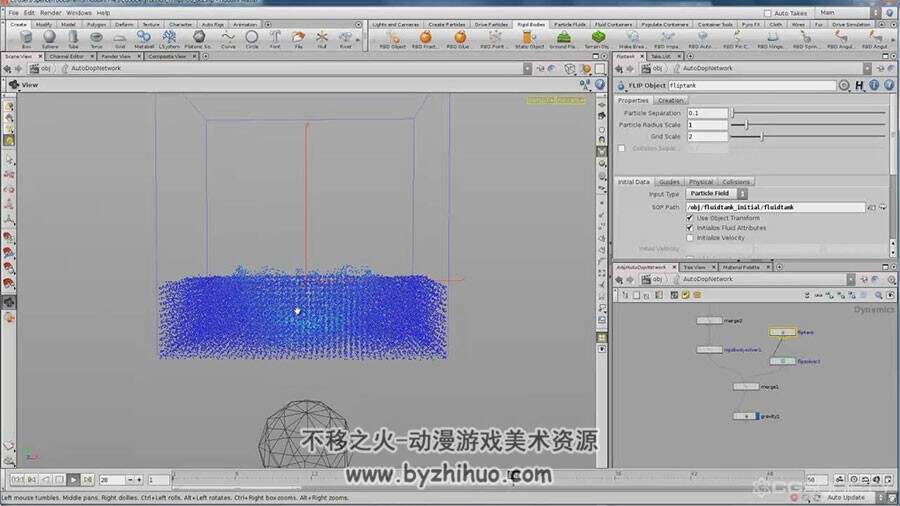Image resolution: width=900 pixels, height=506 pixels.
Task: Open the Render menu
Action: coord(51,13)
